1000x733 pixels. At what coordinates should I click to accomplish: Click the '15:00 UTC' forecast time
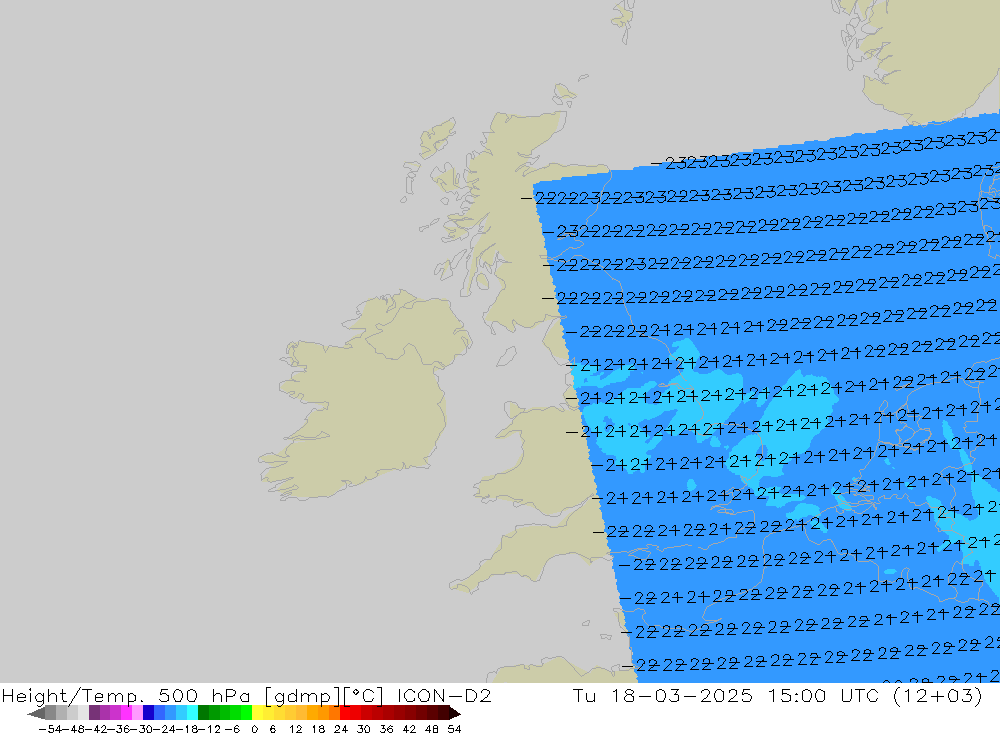[x=823, y=695]
